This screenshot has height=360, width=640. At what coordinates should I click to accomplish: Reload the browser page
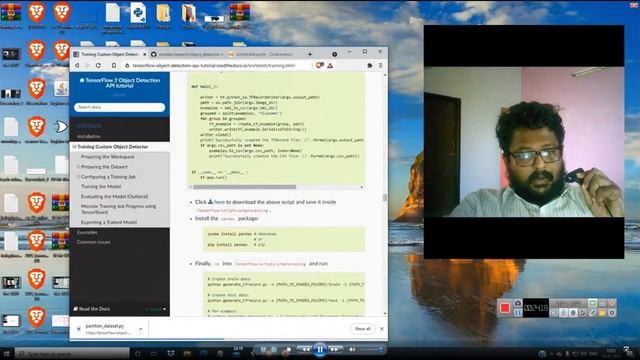[98, 65]
